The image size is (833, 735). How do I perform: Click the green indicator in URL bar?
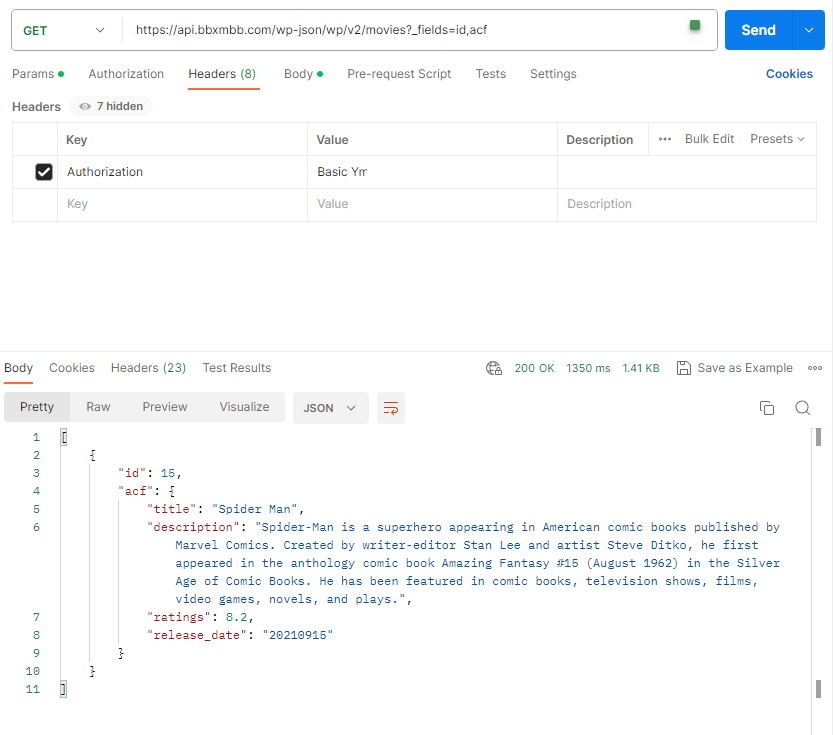point(695,25)
